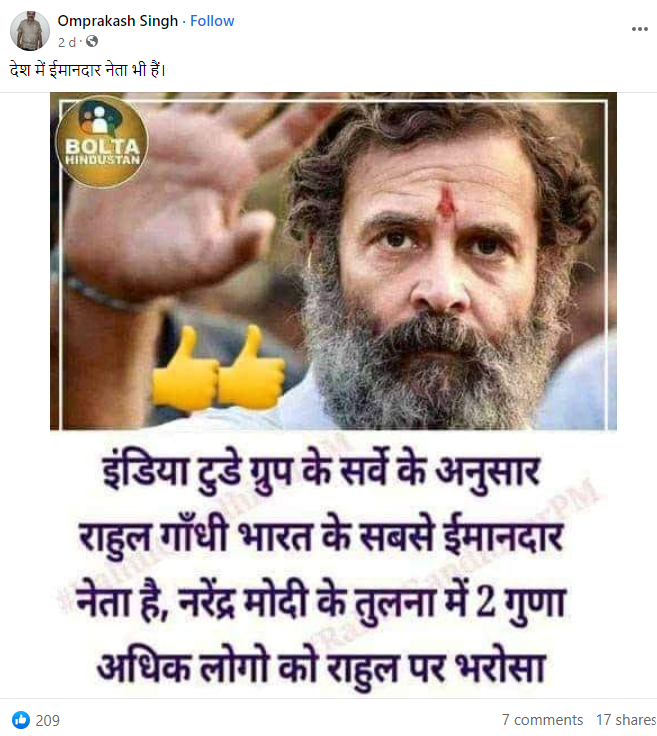657x736 pixels.
Task: Click the right thumbs-up emoji in image
Action: coord(252,366)
